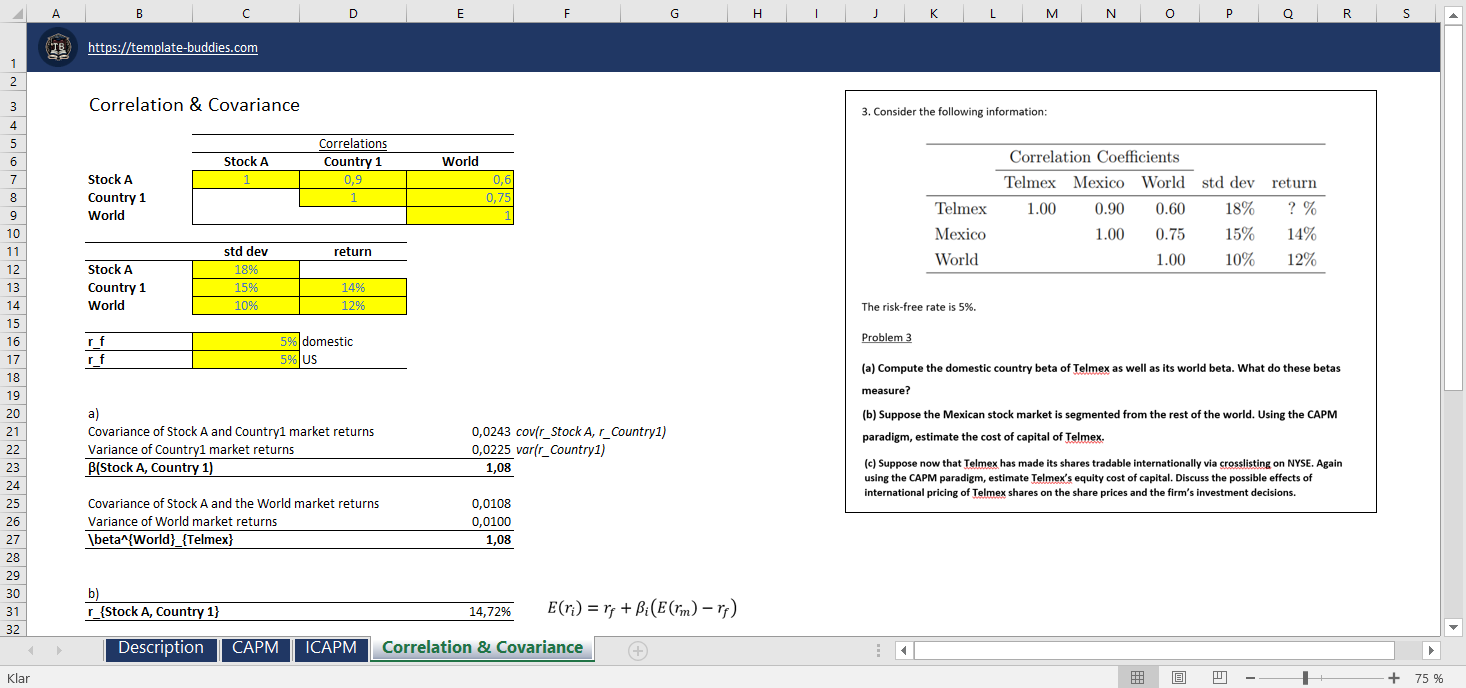Click the Template Buddies logo icon
1466x688 pixels.
(x=57, y=48)
